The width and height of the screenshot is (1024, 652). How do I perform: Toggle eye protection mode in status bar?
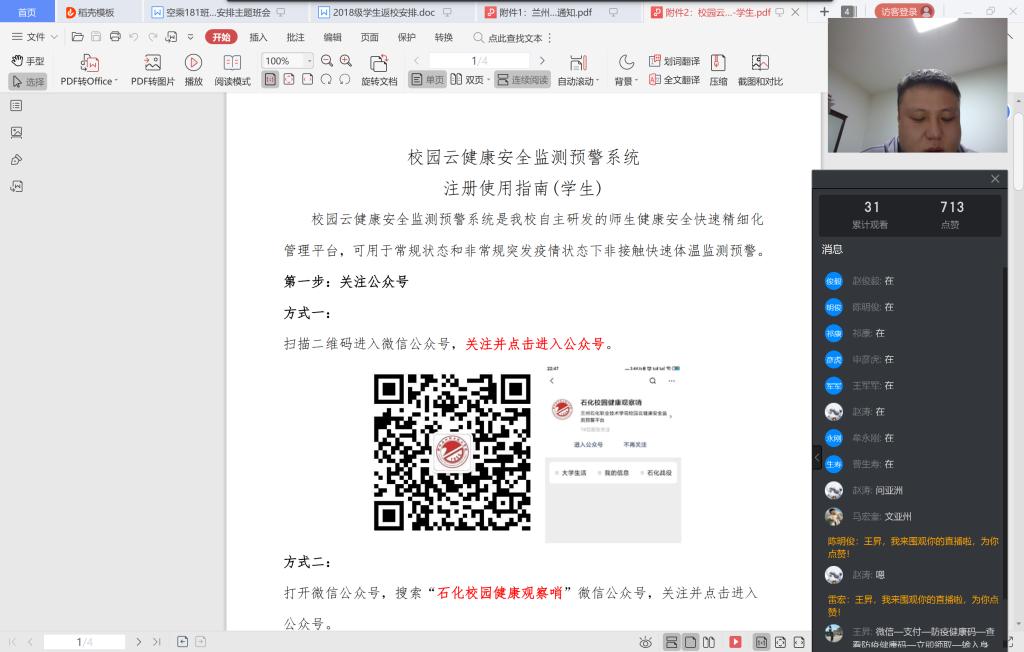(646, 642)
